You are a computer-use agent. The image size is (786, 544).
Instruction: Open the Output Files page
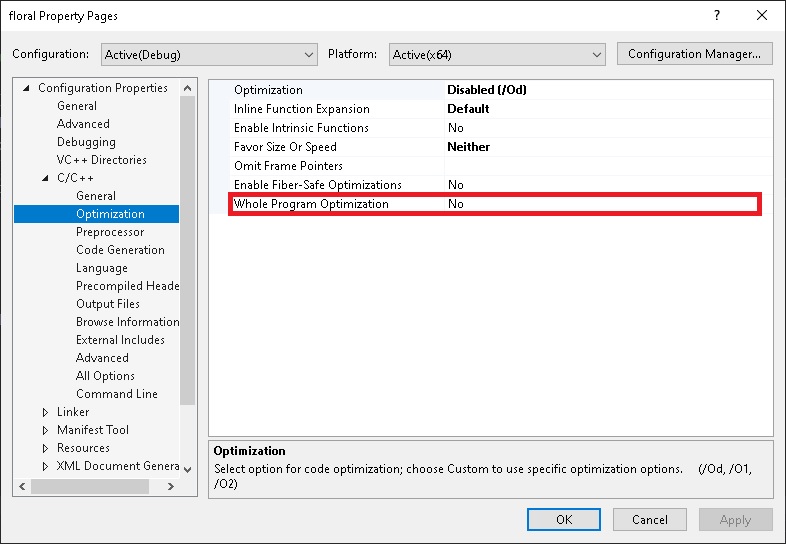[x=108, y=304]
